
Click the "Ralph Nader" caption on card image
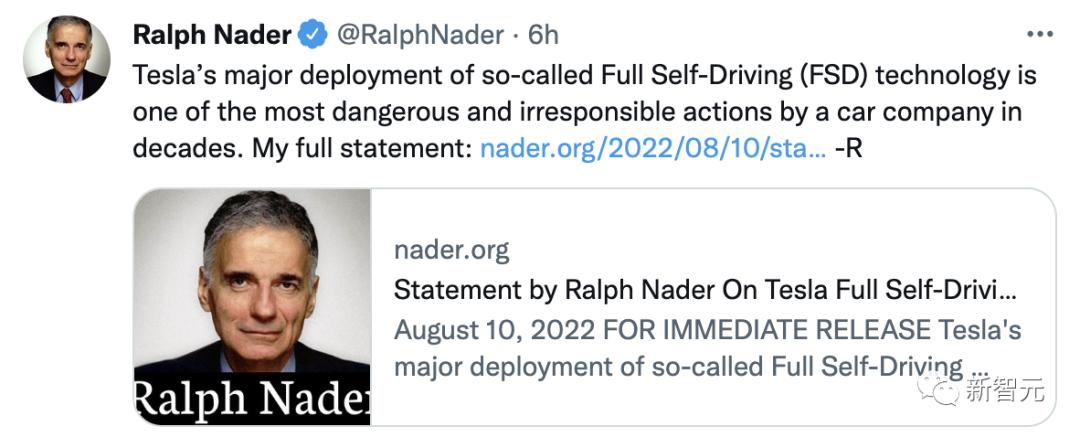pyautogui.click(x=252, y=400)
